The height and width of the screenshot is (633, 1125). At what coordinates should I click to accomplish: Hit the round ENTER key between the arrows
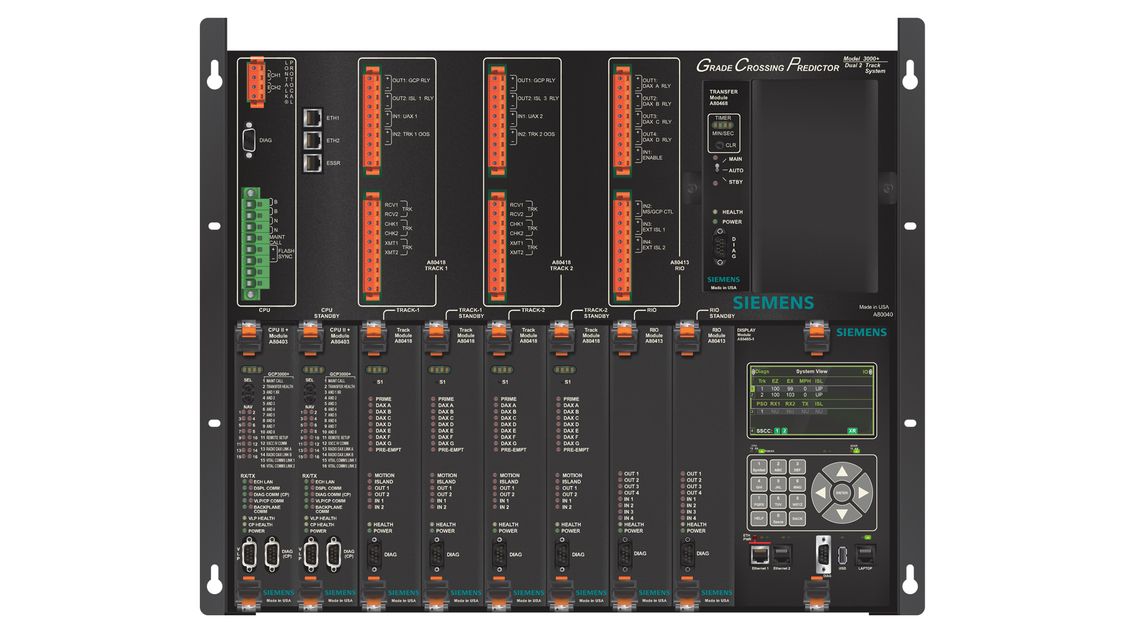pos(842,493)
